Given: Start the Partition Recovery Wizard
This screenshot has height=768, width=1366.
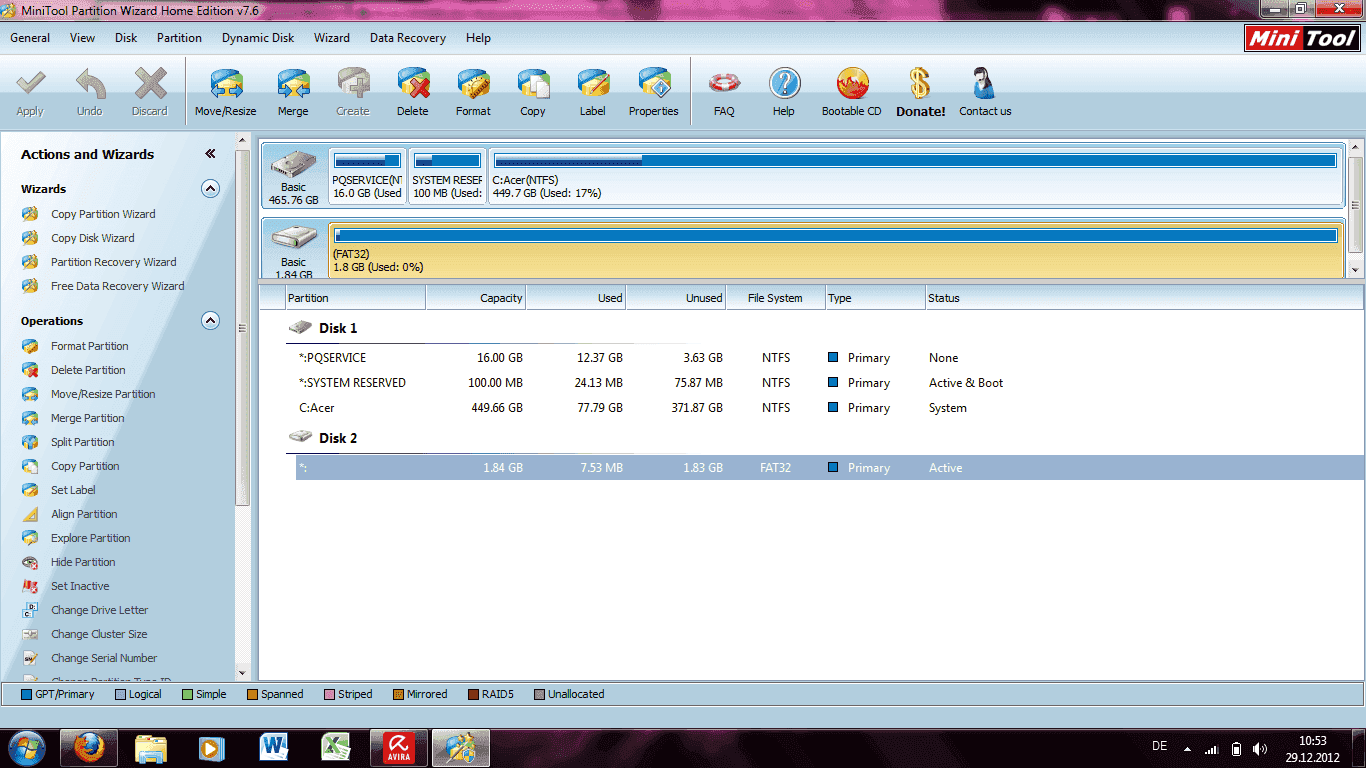Looking at the screenshot, I should tap(114, 262).
